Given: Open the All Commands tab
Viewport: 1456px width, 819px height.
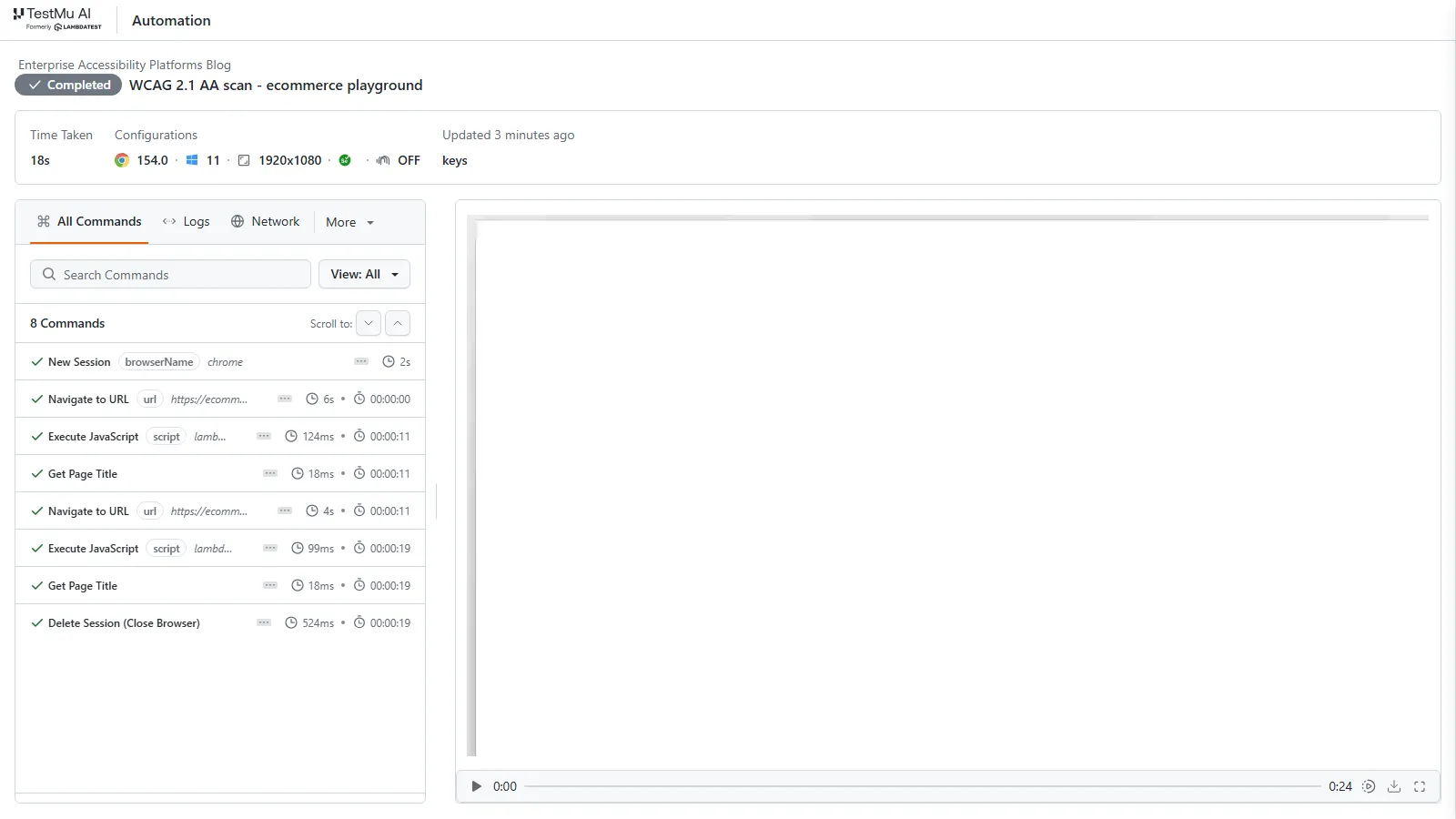Looking at the screenshot, I should click(89, 221).
